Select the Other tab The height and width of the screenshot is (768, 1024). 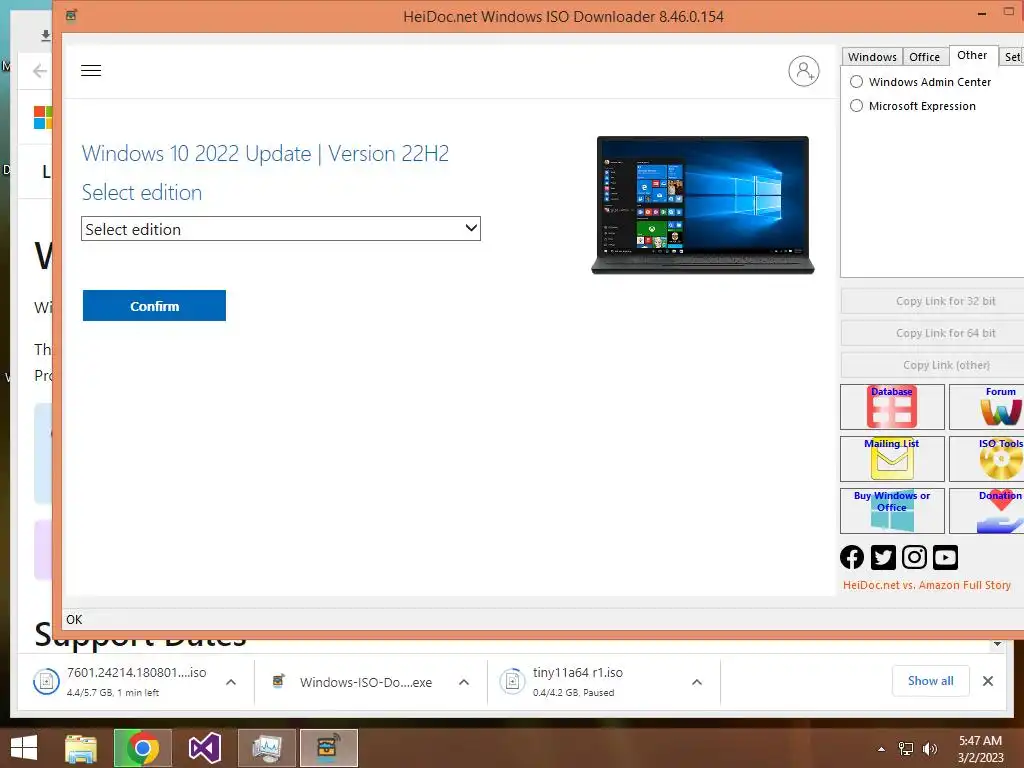tap(972, 56)
